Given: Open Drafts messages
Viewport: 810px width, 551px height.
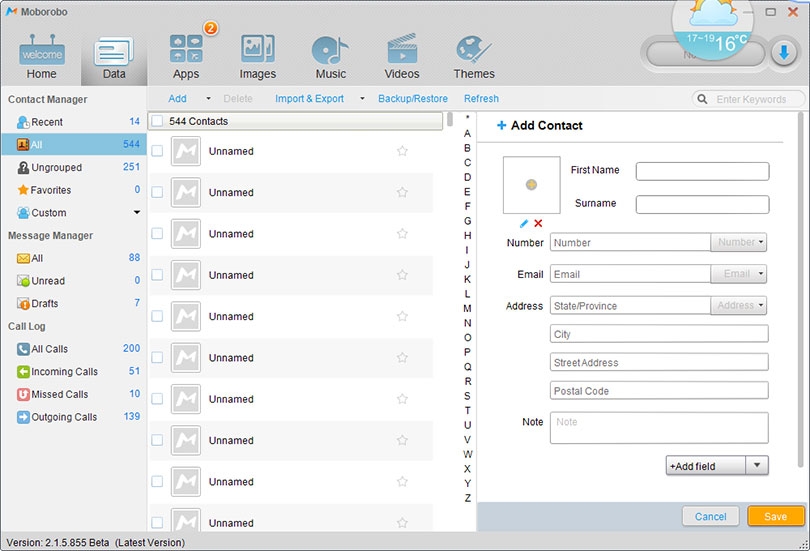Looking at the screenshot, I should pos(74,304).
